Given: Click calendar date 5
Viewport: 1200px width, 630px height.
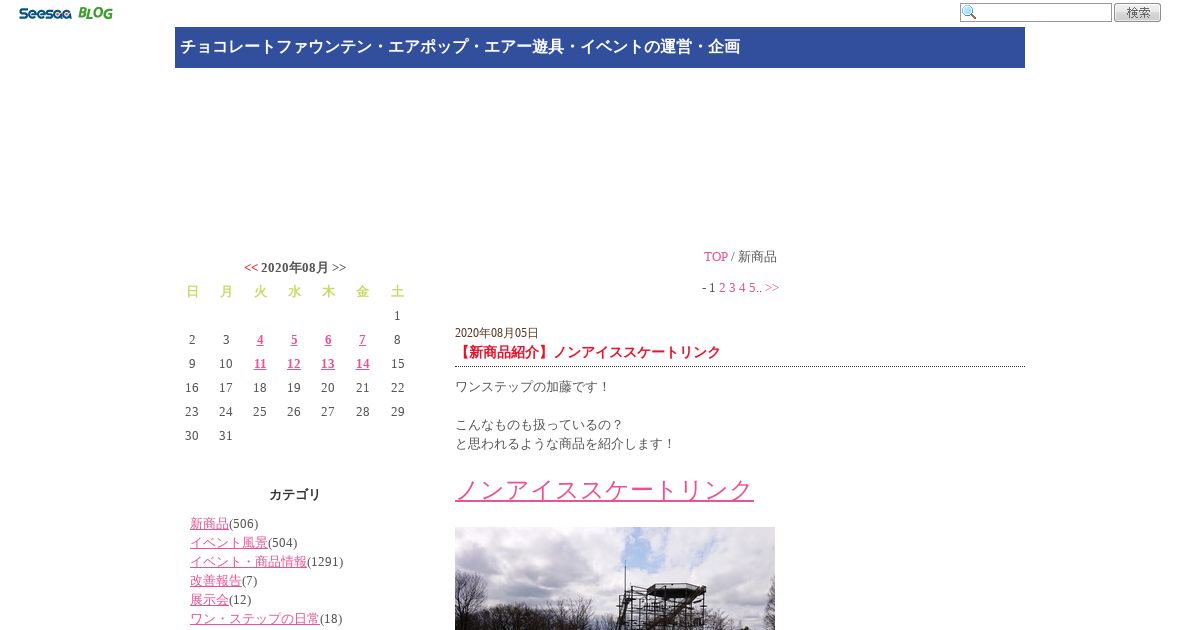Looking at the screenshot, I should (x=294, y=340).
